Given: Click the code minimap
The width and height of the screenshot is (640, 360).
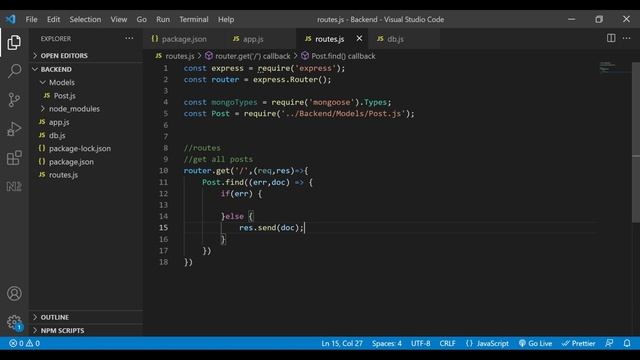Looking at the screenshot, I should (614, 67).
